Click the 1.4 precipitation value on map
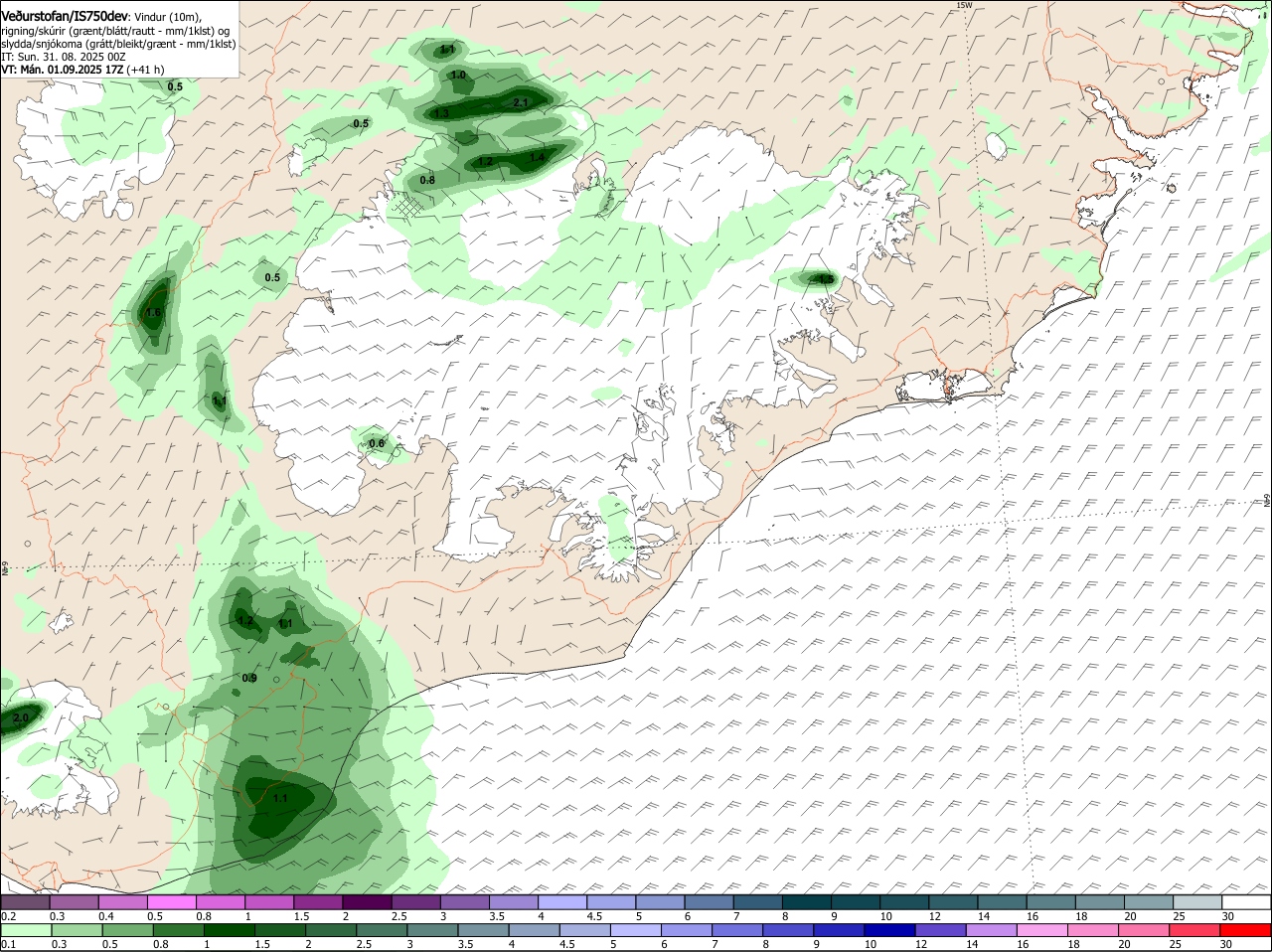This screenshot has width=1272, height=952. (x=537, y=157)
